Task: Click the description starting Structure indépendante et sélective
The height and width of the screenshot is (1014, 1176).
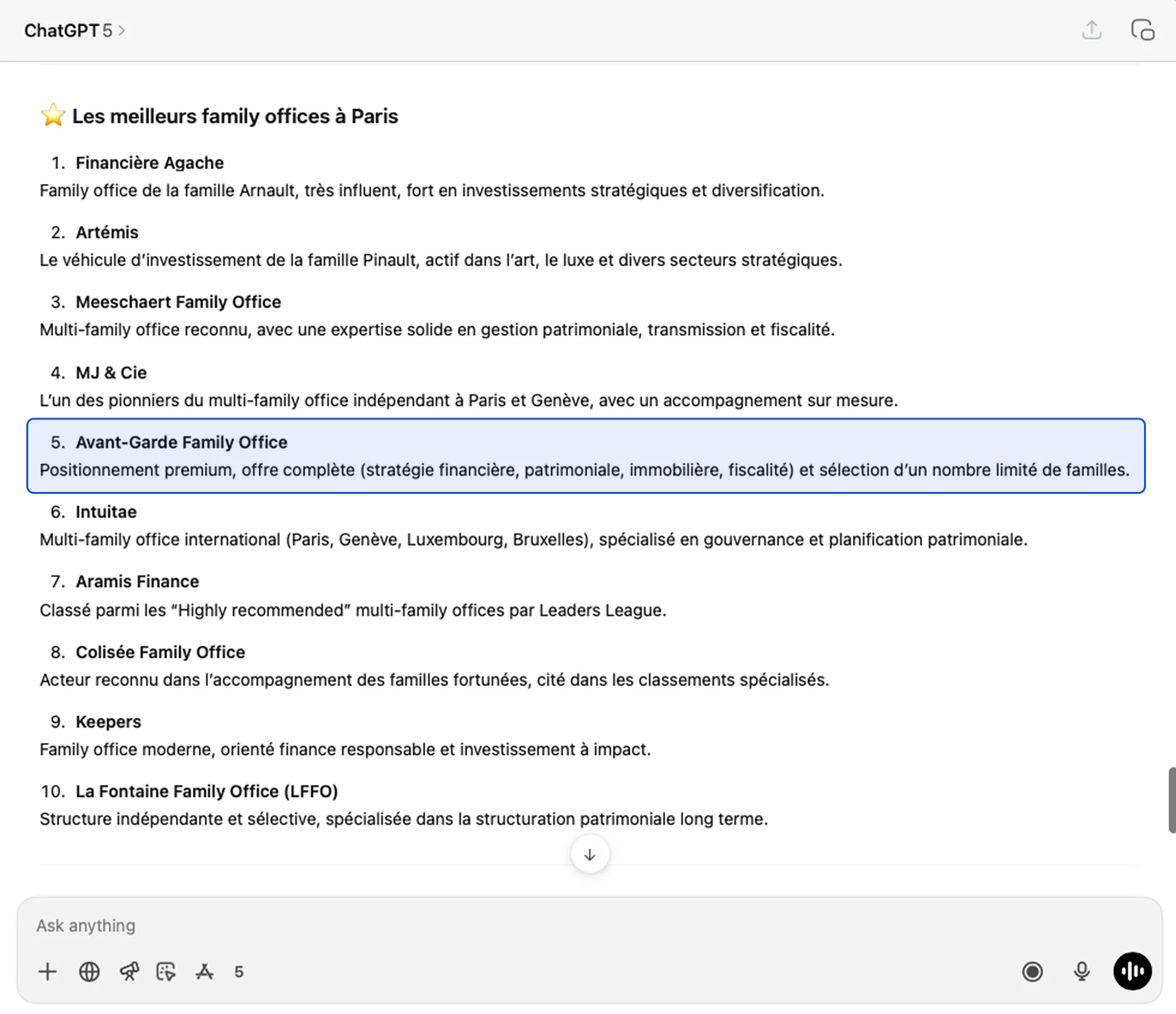Action: point(403,818)
